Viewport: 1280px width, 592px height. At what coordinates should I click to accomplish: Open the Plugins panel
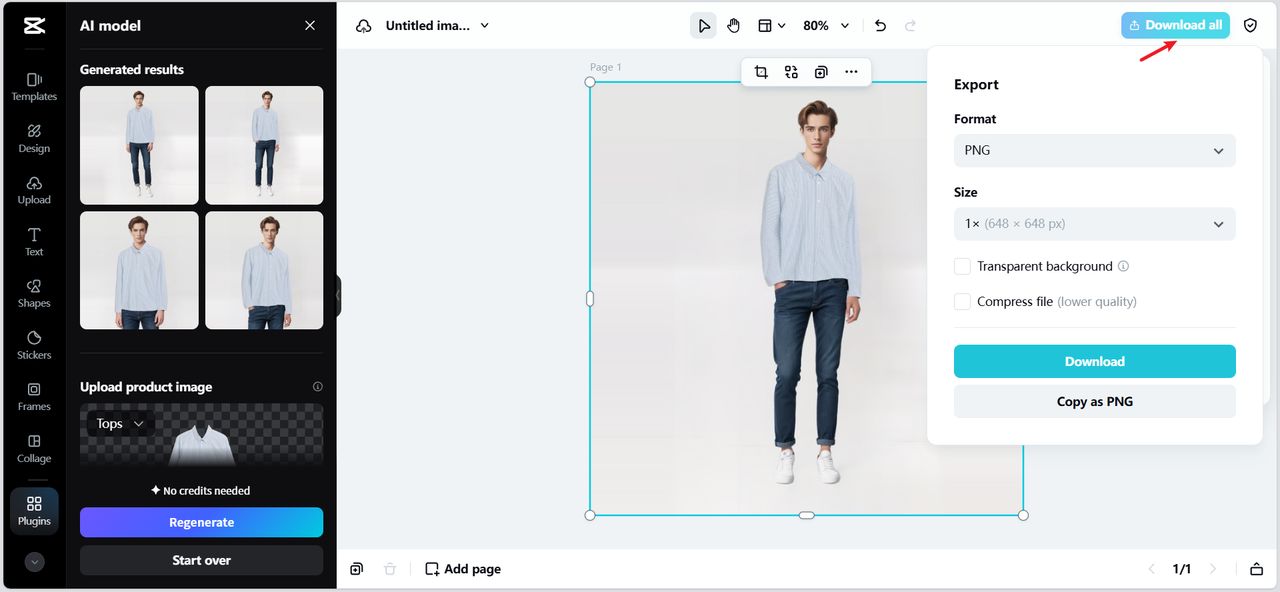[34, 511]
